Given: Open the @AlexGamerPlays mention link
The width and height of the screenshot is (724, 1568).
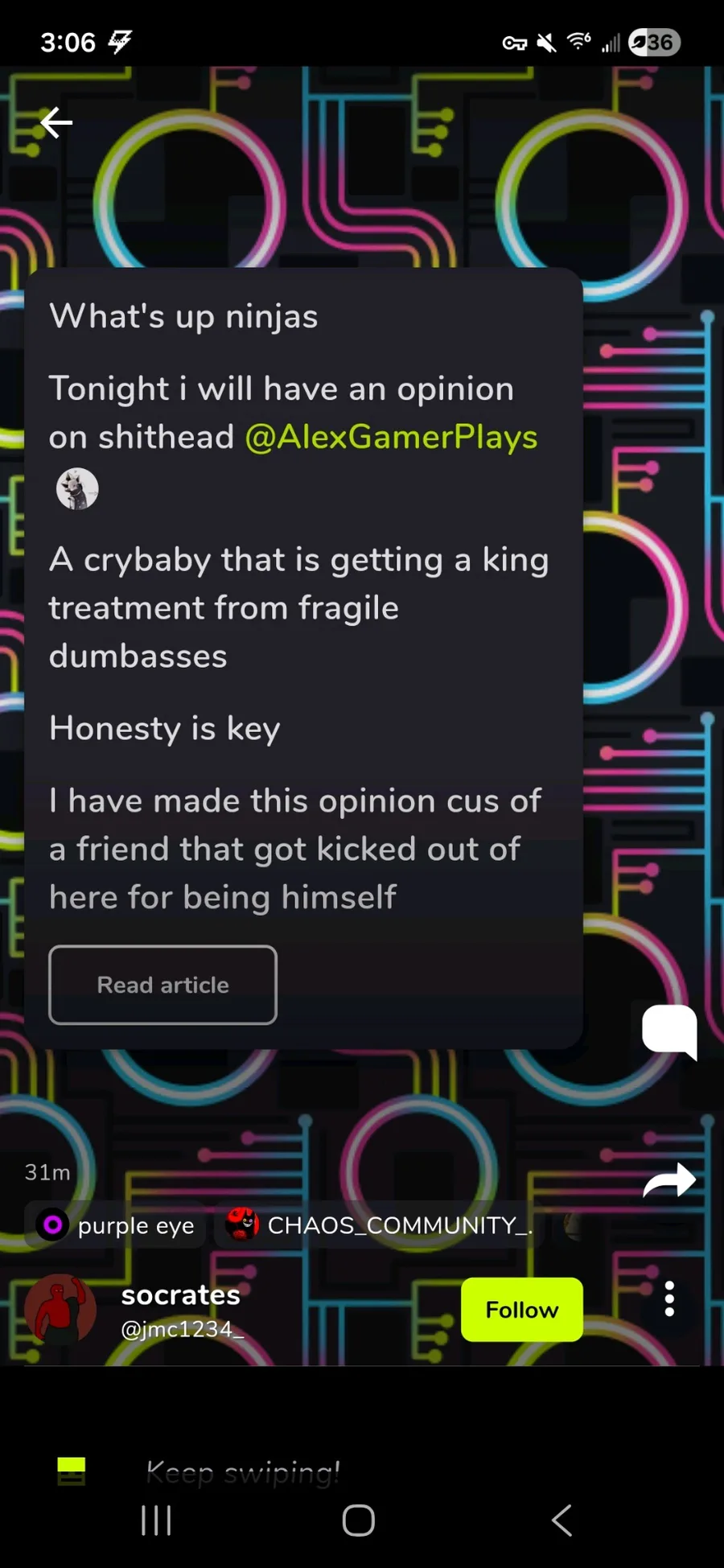Looking at the screenshot, I should [x=391, y=437].
